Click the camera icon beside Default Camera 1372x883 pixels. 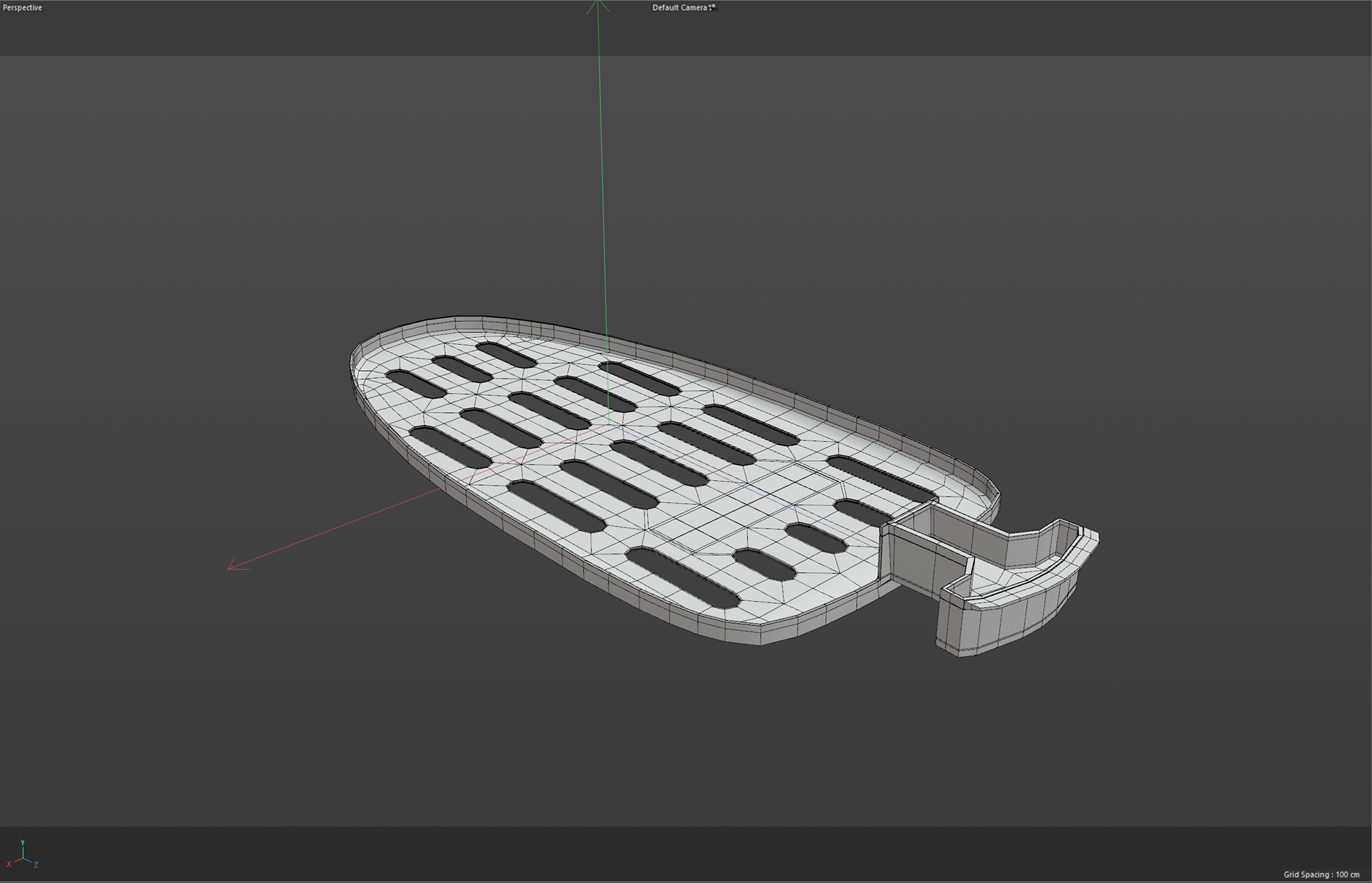(712, 7)
